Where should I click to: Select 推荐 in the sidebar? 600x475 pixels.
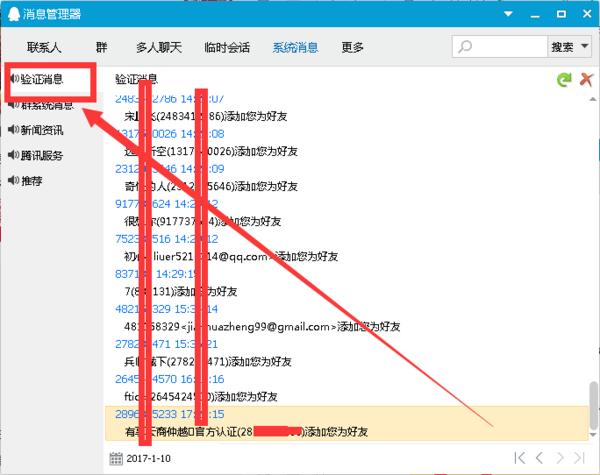click(x=31, y=181)
